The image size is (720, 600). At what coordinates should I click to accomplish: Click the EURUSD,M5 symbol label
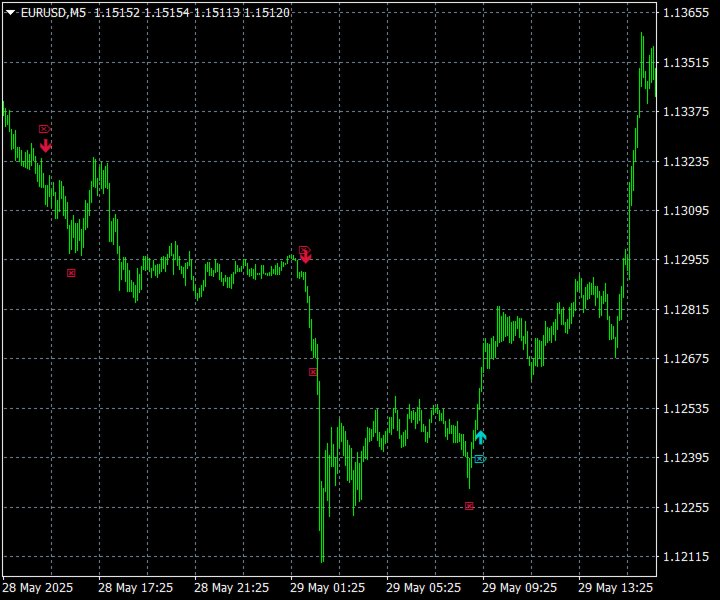coord(53,13)
